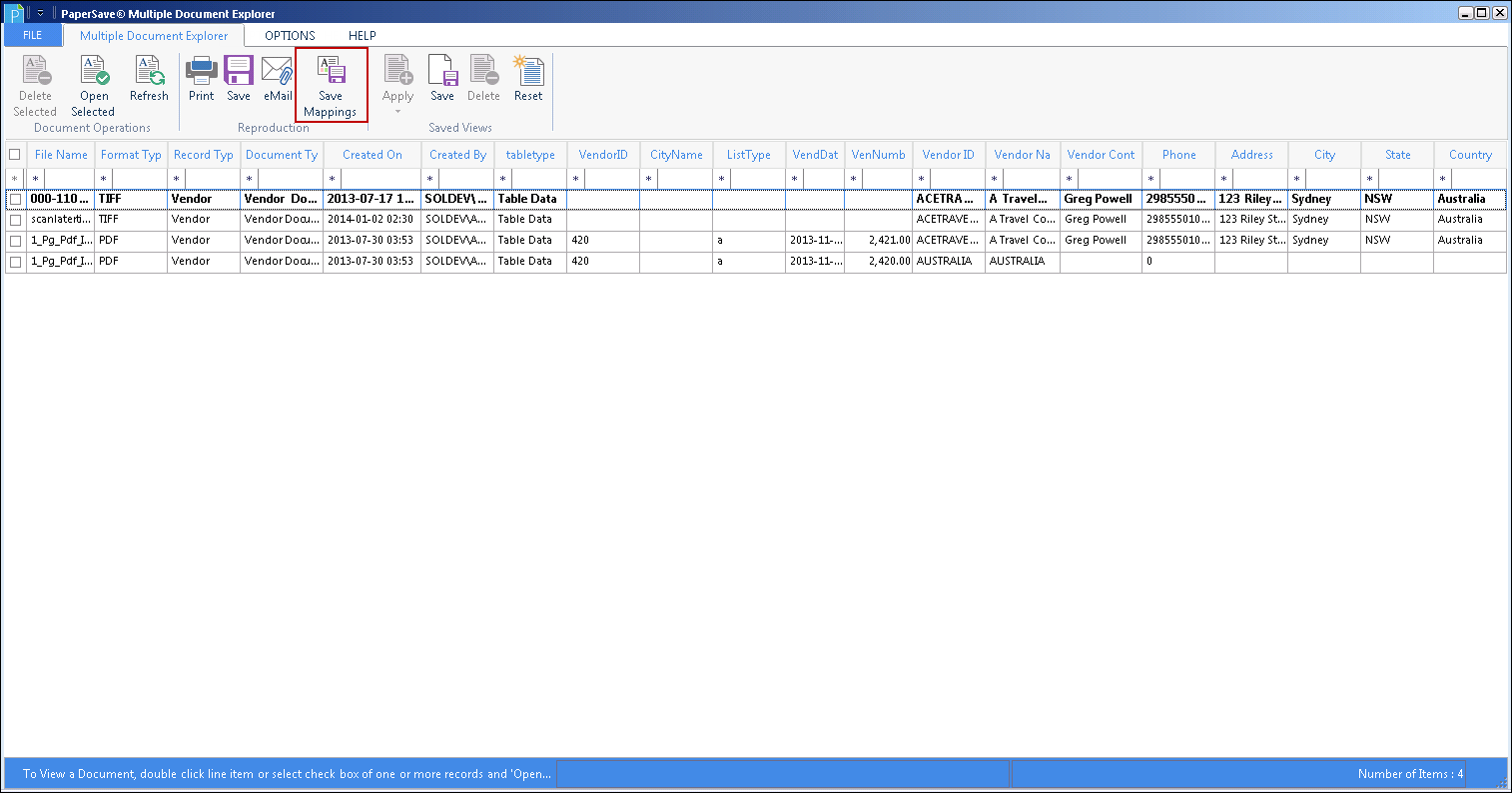Click the tabletype filter text box

[539, 179]
